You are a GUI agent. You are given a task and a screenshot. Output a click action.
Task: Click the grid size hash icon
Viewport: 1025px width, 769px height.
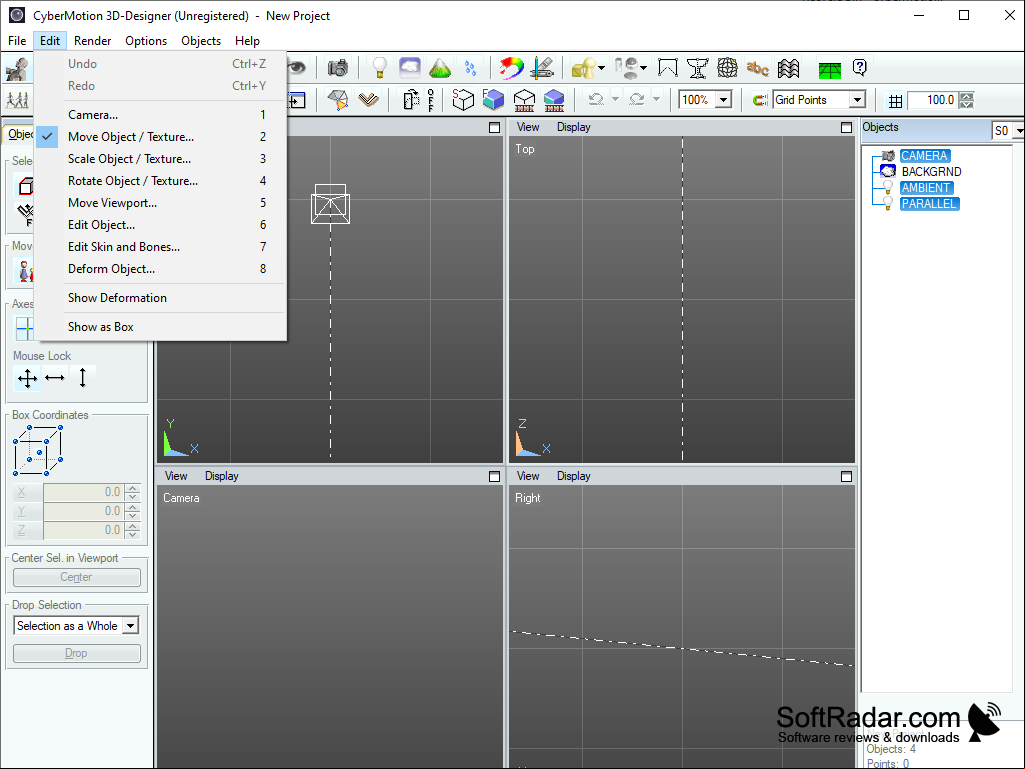click(x=896, y=101)
